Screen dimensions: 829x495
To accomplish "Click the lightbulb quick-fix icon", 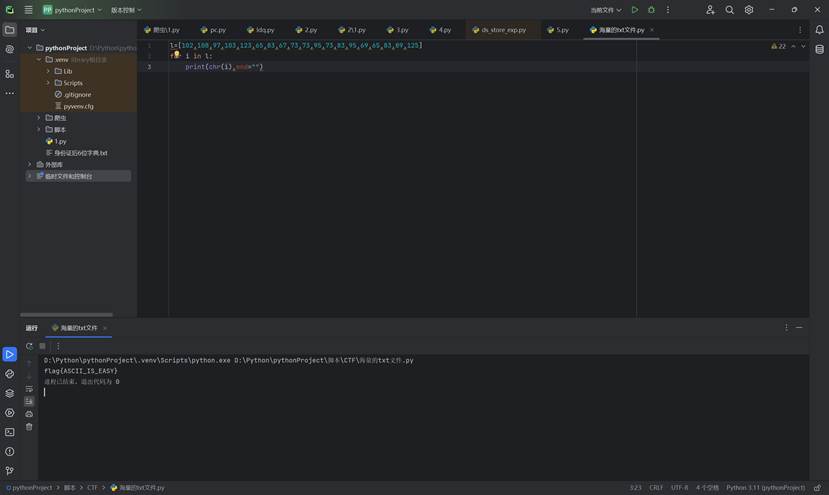I will coord(177,54).
